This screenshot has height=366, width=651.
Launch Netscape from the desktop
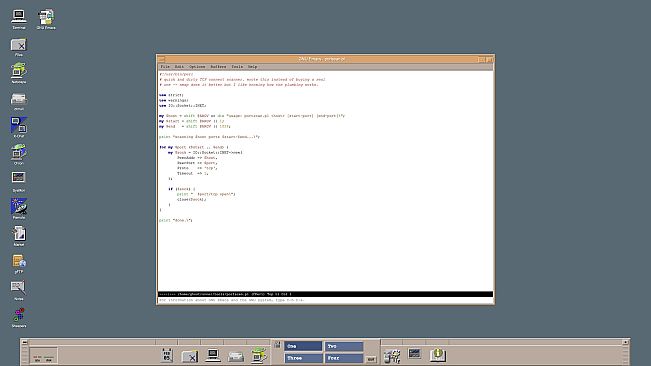19,73
